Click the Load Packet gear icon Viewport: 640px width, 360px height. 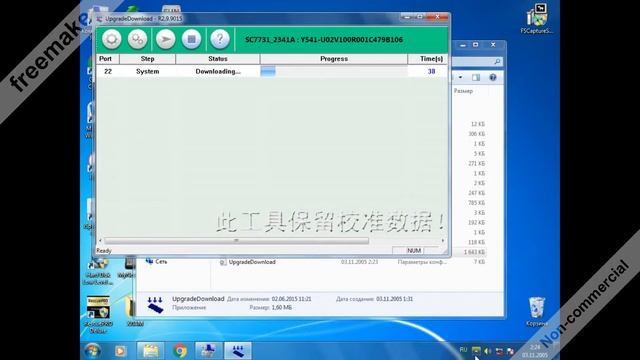pos(111,39)
